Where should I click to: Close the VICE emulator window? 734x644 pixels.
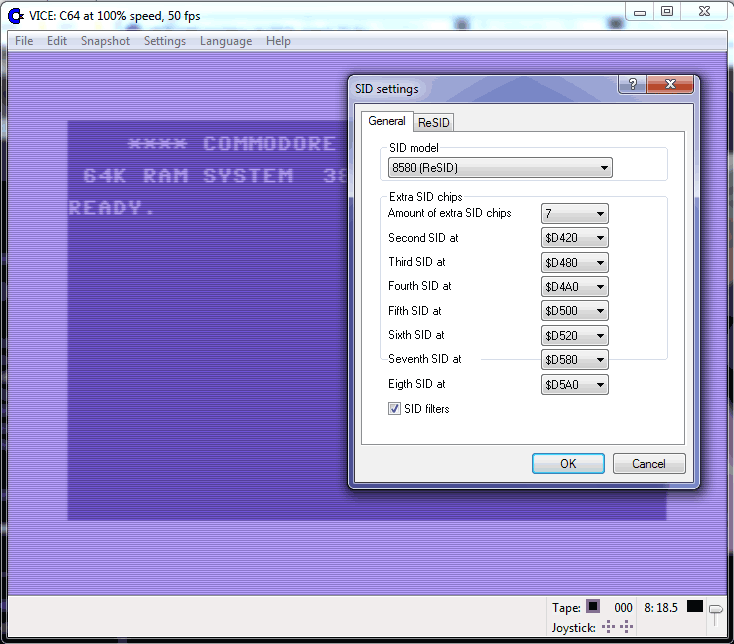pos(705,11)
